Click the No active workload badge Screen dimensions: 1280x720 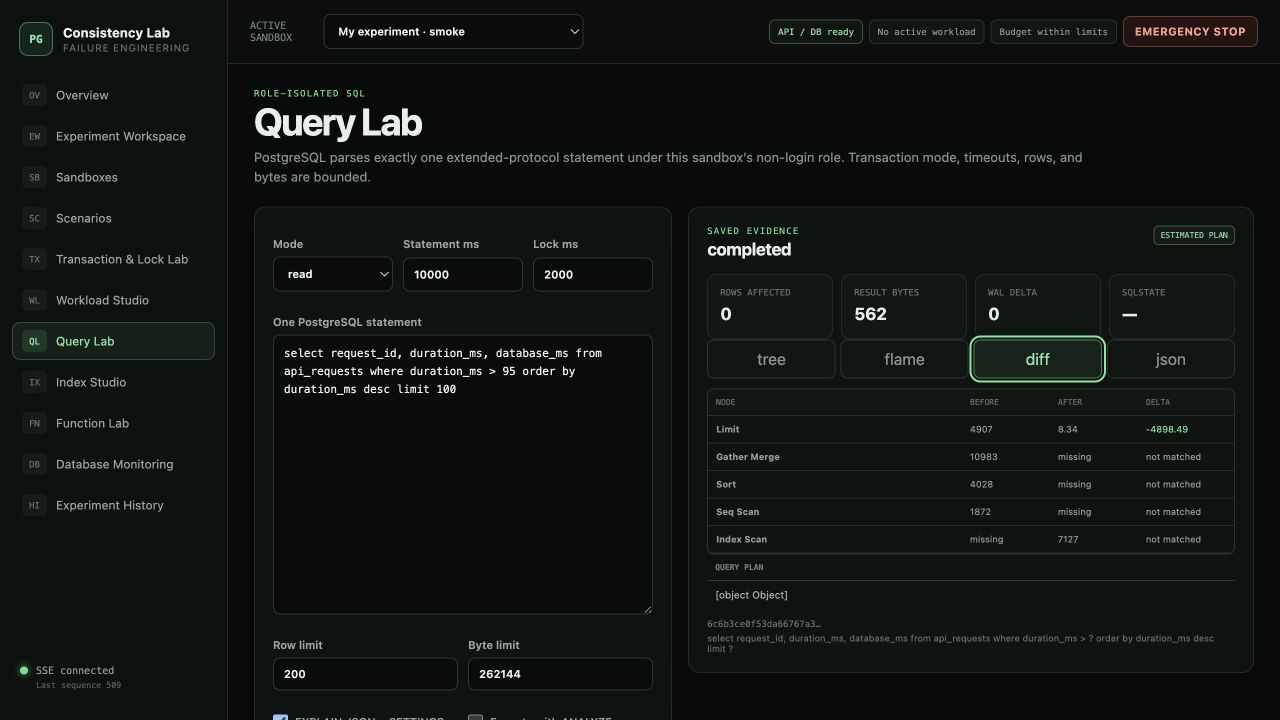point(926,32)
